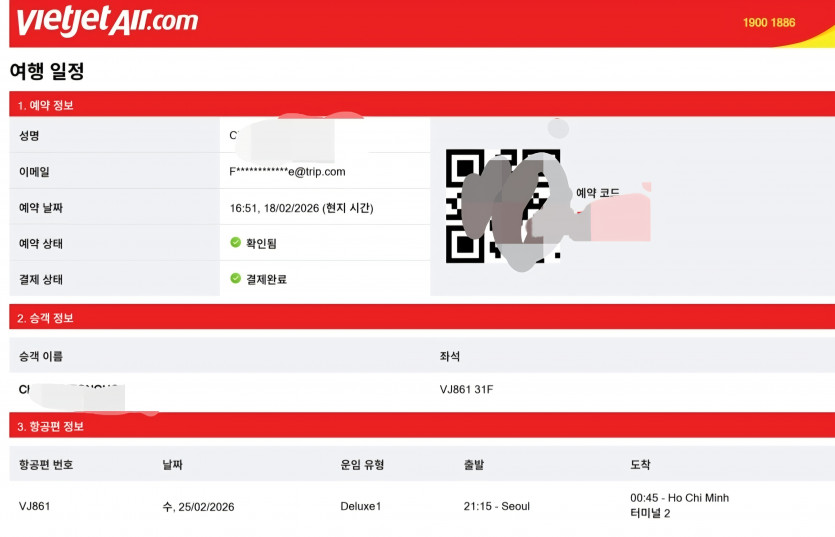Select the 3. 항공편 정보 section header
The width and height of the screenshot is (835, 537).
pyautogui.click(x=422, y=426)
